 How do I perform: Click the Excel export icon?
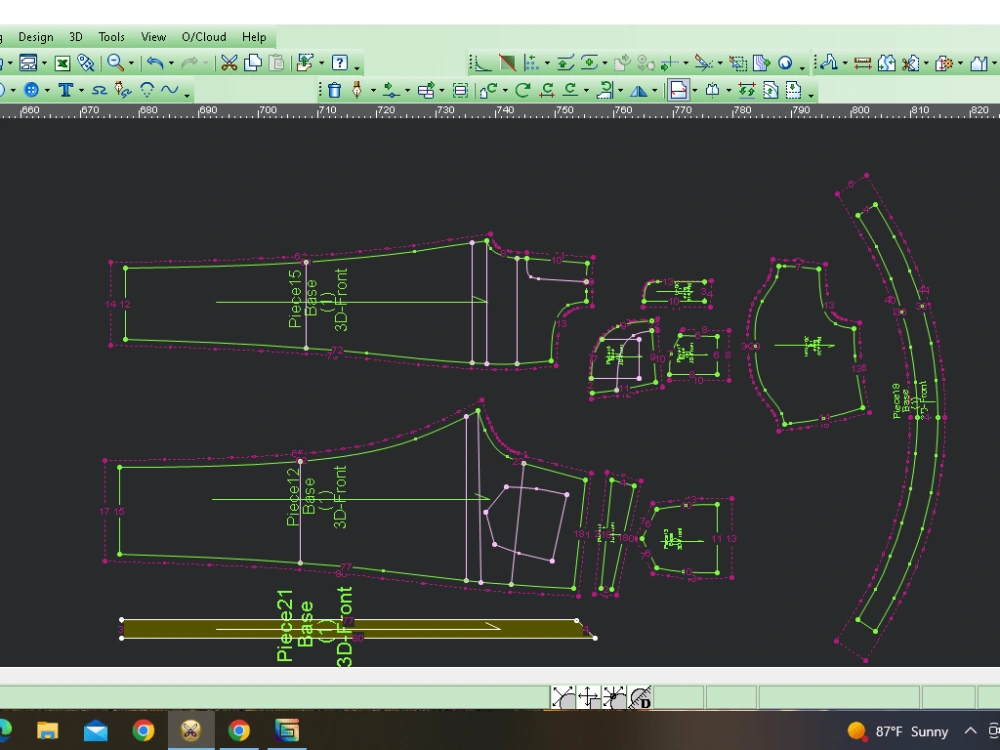click(x=62, y=63)
